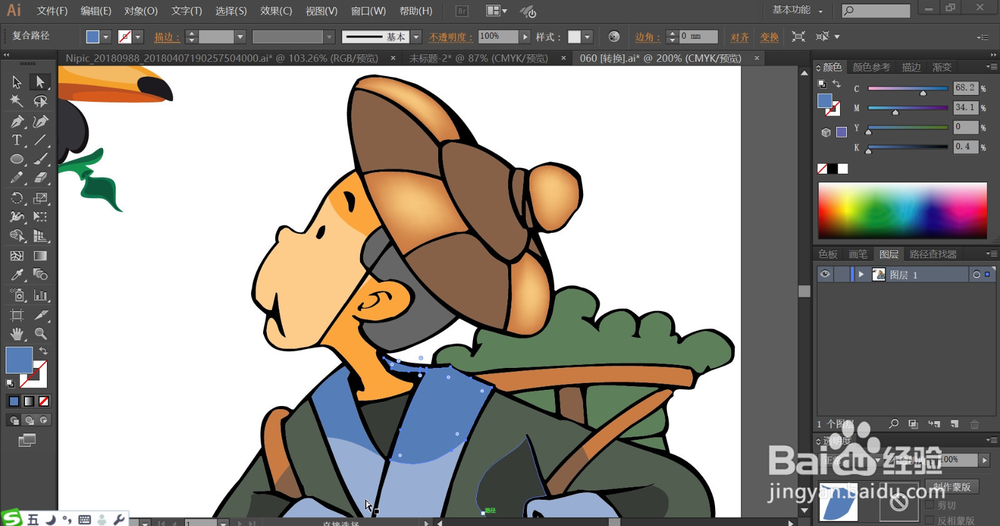Click the 变换 transform link
Viewport: 1000px width, 526px height.
[770, 38]
